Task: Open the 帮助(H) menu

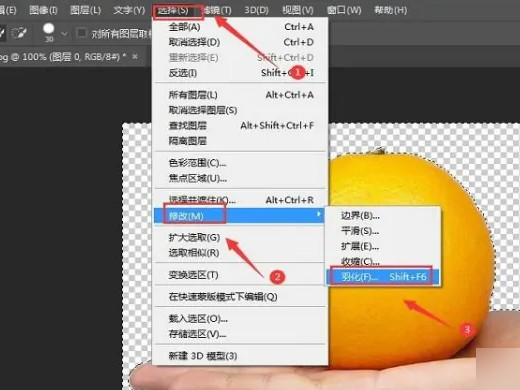Action: pos(390,10)
